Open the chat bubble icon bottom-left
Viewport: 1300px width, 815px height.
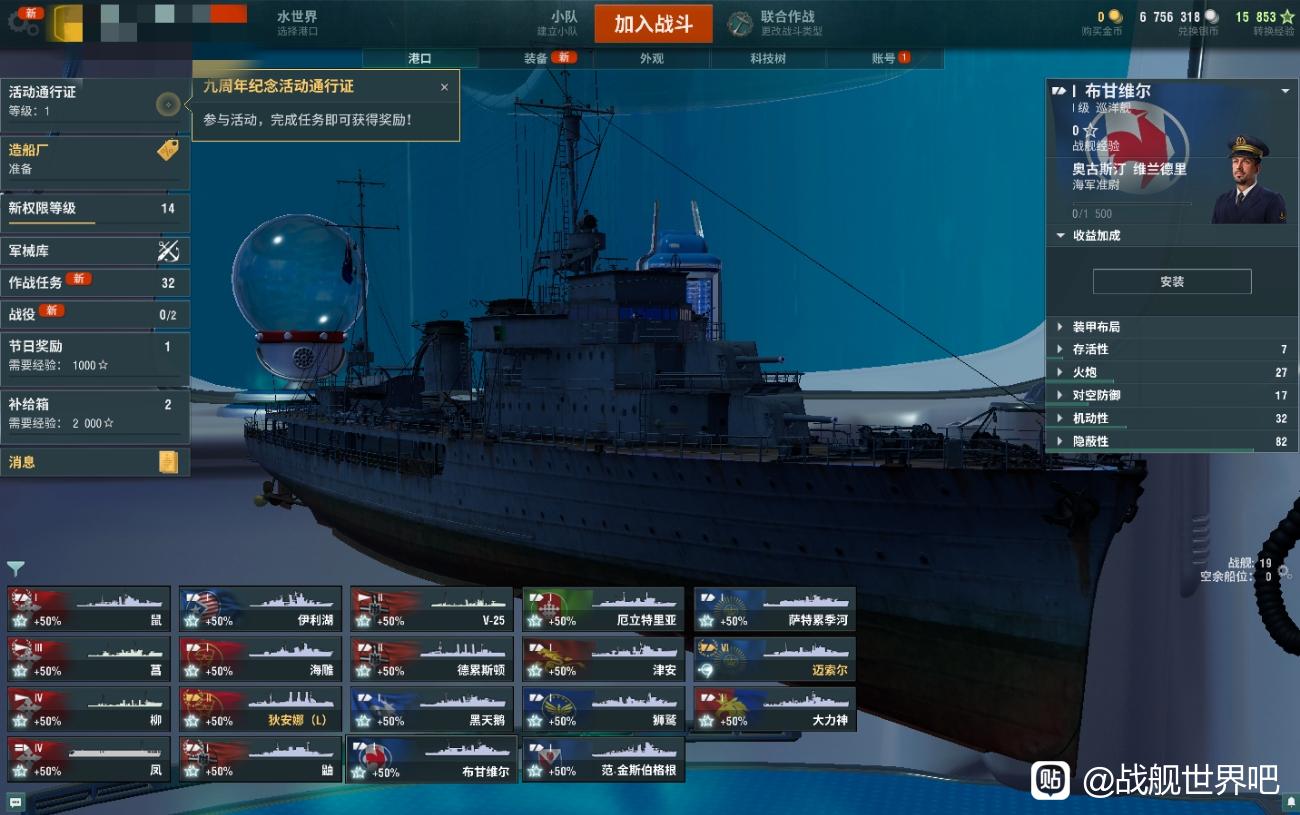click(x=15, y=802)
